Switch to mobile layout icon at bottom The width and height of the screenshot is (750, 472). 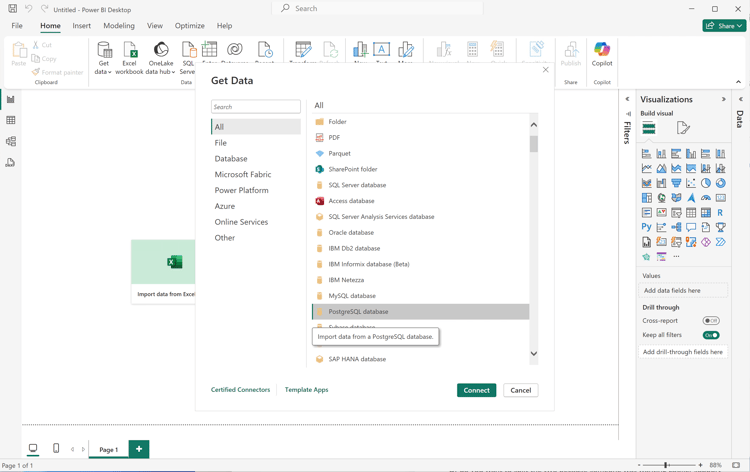[x=56, y=448]
